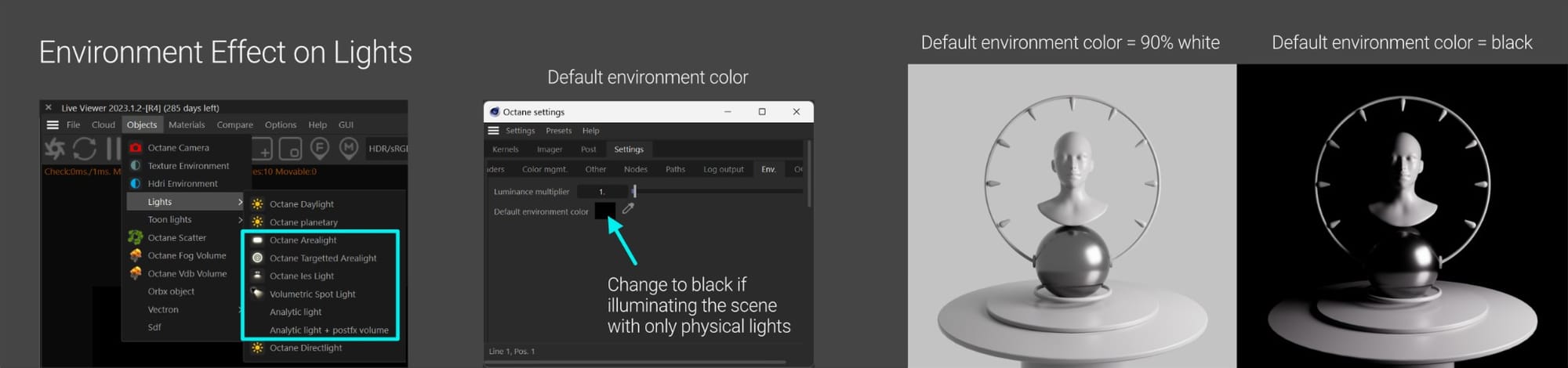
Task: Open the Compare menu
Action: 235,124
